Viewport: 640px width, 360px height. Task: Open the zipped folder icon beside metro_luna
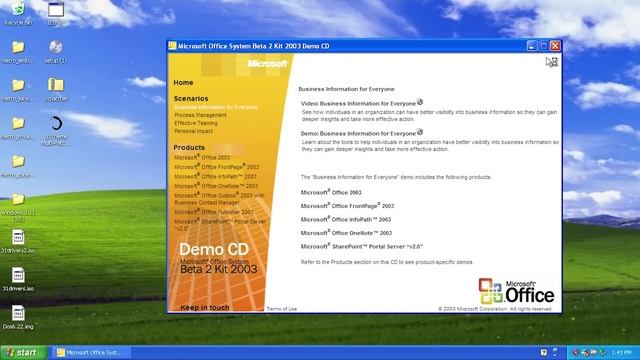click(56, 90)
